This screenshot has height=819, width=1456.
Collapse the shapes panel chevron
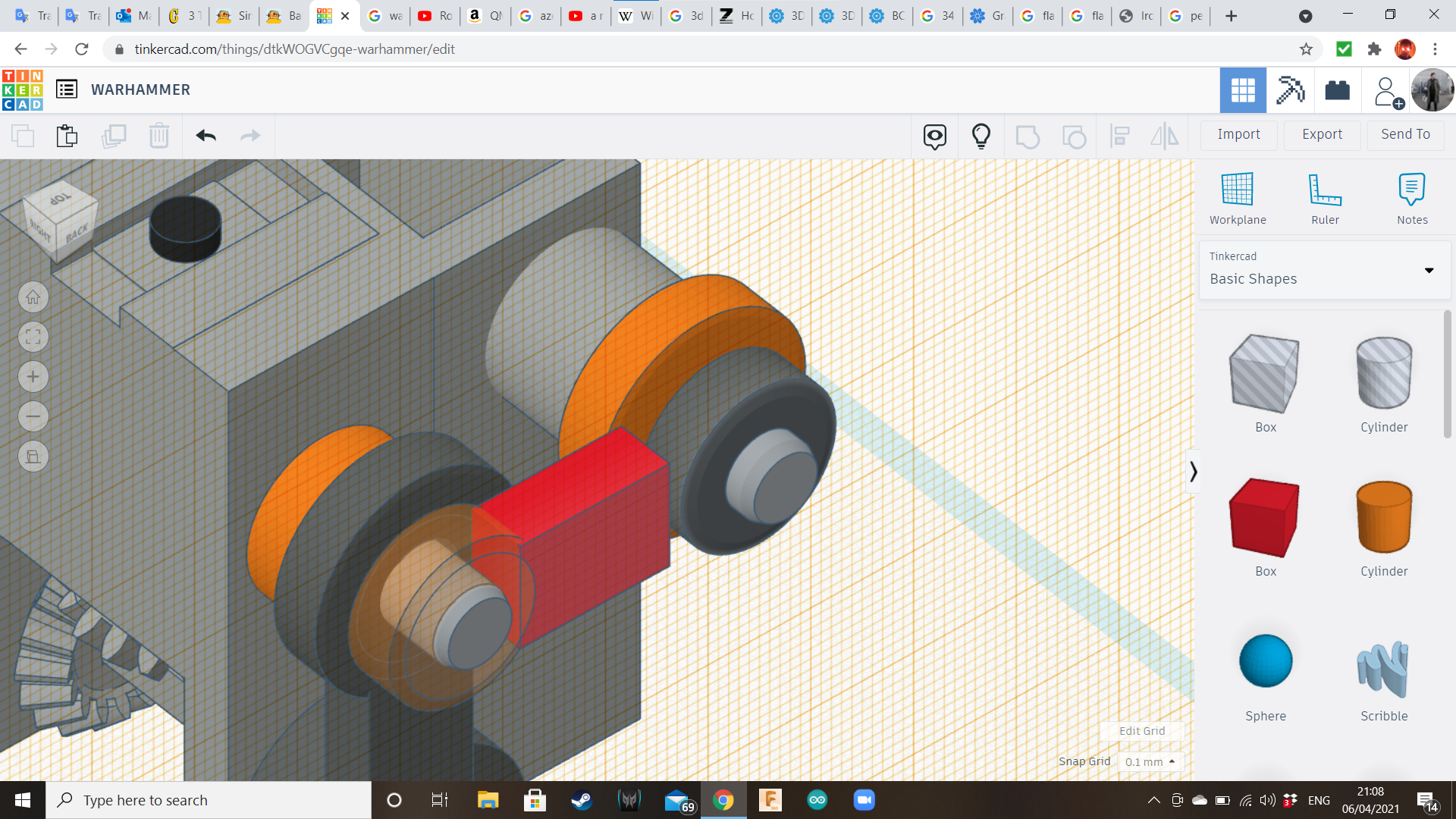(1193, 472)
